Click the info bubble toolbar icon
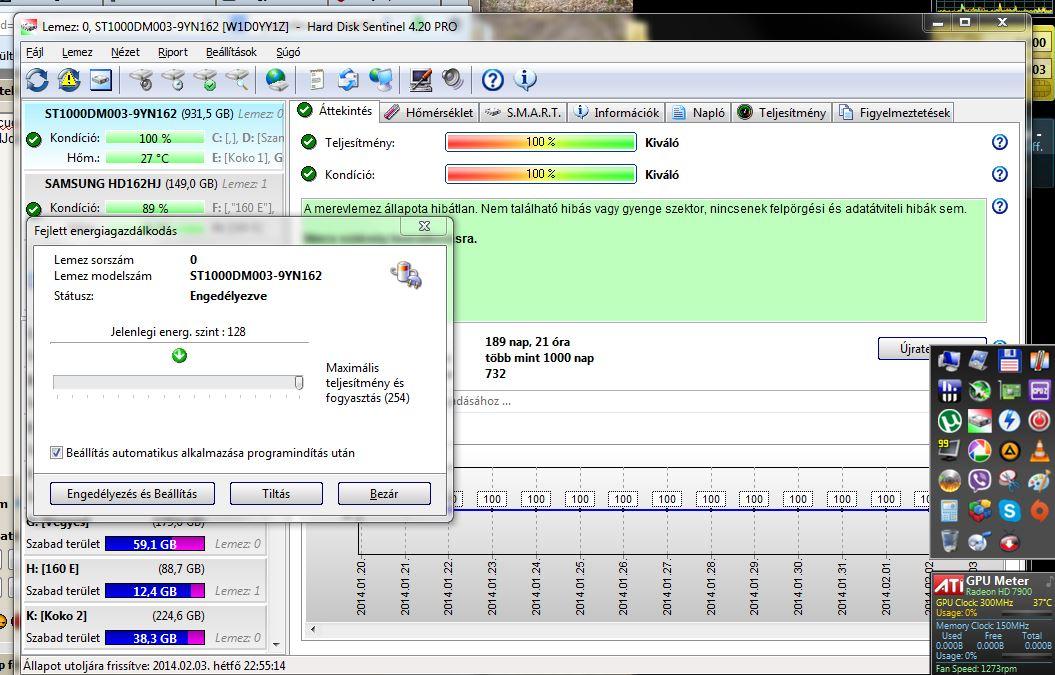Image resolution: width=1055 pixels, height=675 pixels. [525, 79]
